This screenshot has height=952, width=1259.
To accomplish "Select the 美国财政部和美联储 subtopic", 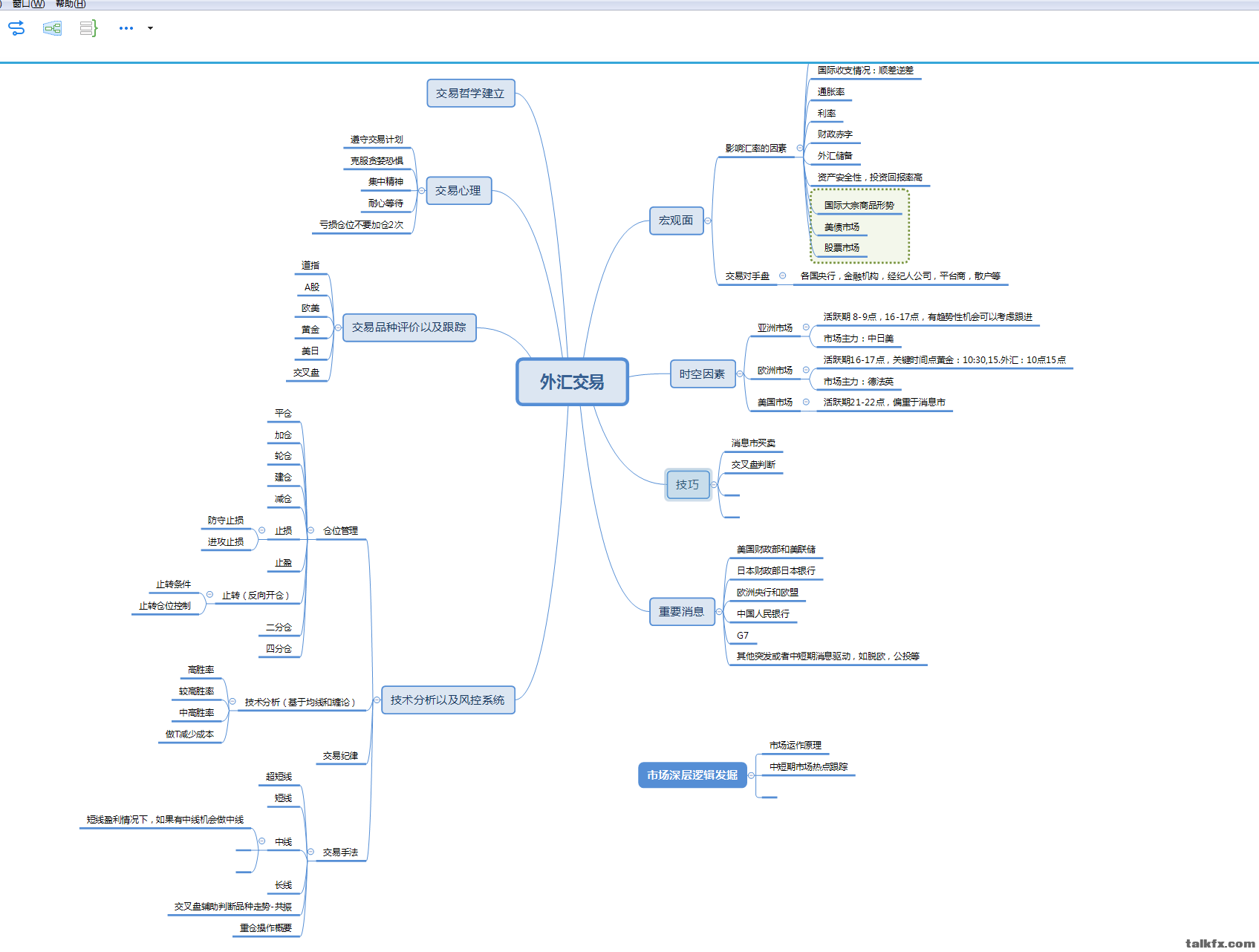I will 776,550.
